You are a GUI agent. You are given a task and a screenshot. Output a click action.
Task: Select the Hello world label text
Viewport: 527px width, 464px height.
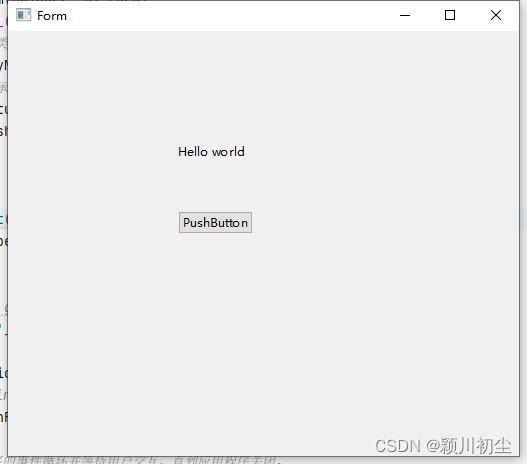tap(211, 152)
